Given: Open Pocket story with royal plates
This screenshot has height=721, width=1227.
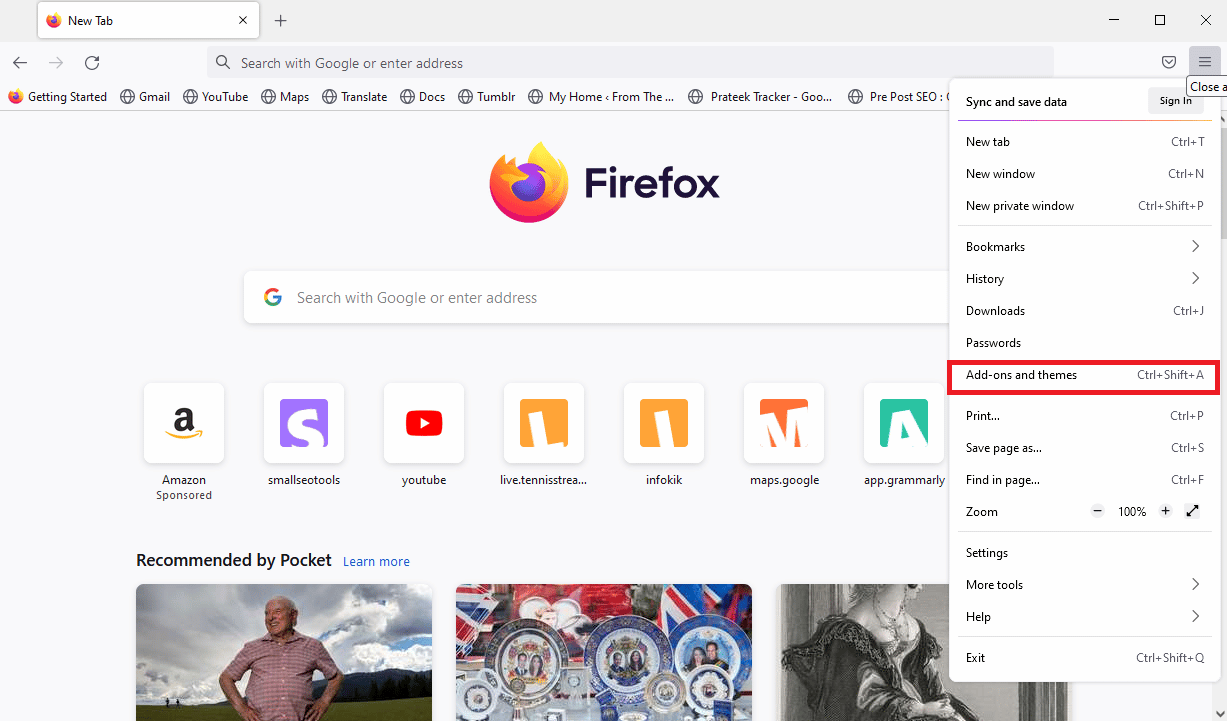Looking at the screenshot, I should [604, 652].
